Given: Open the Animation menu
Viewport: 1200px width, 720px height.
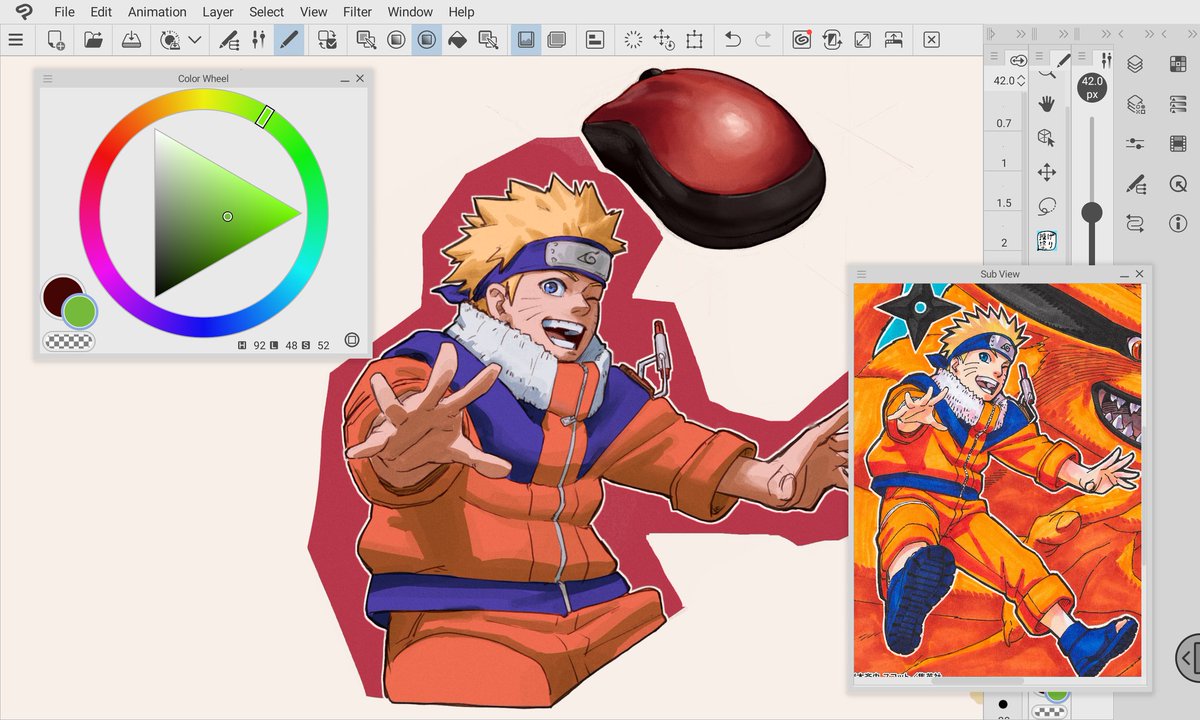Looking at the screenshot, I should point(157,12).
